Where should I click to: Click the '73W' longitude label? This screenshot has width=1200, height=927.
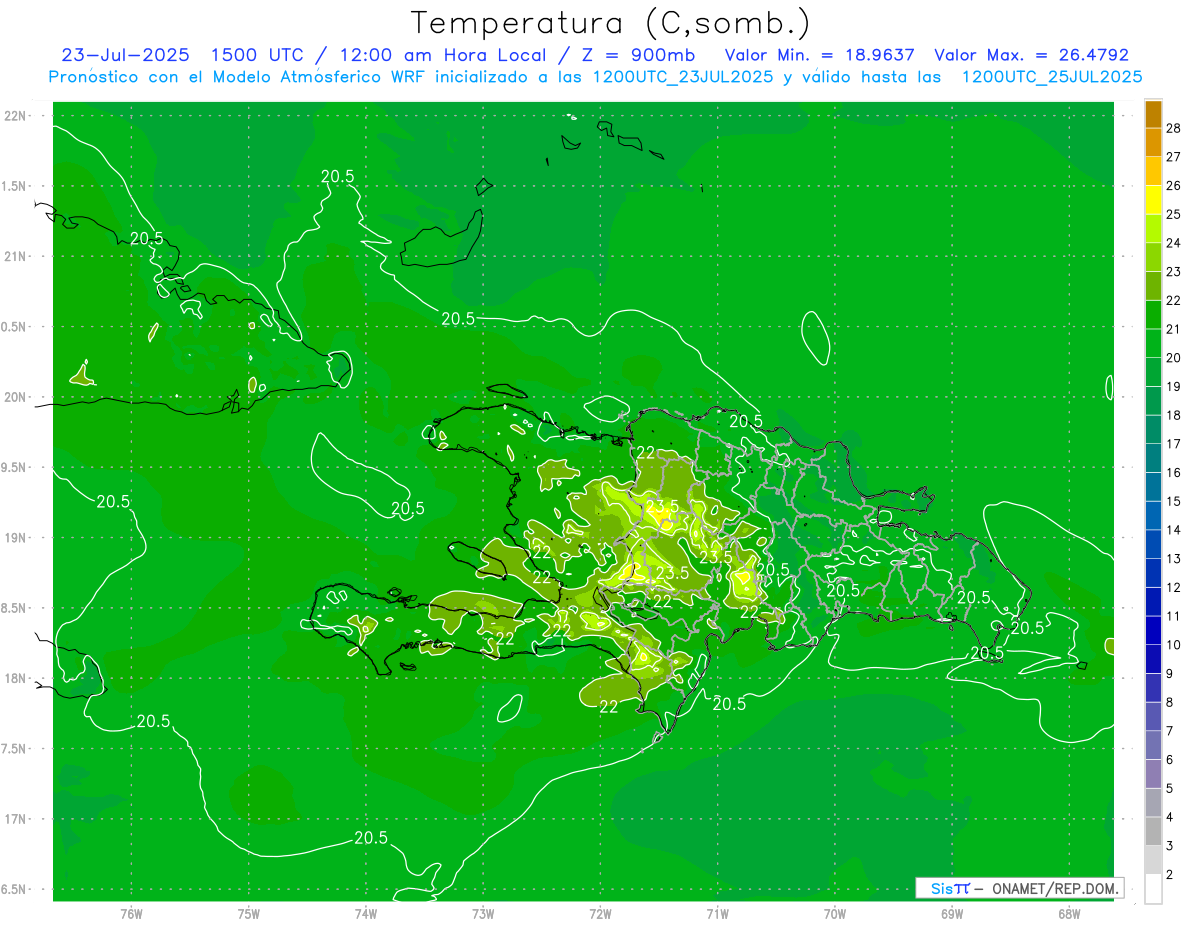click(x=483, y=914)
